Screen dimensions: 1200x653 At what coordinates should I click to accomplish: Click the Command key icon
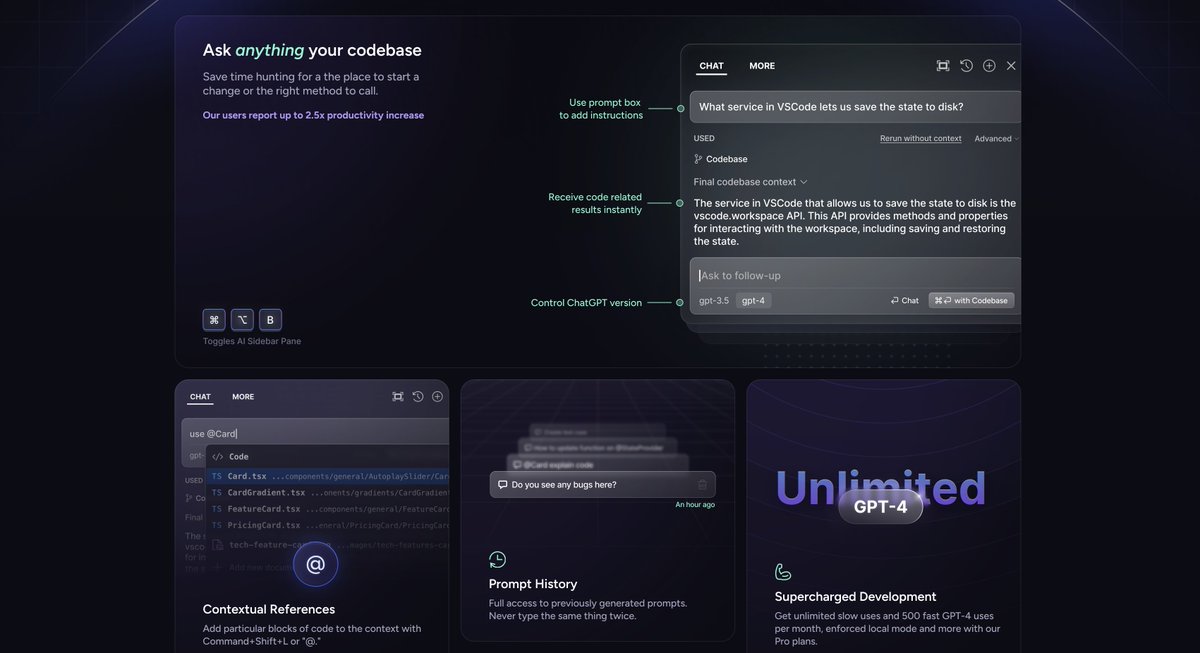(214, 320)
